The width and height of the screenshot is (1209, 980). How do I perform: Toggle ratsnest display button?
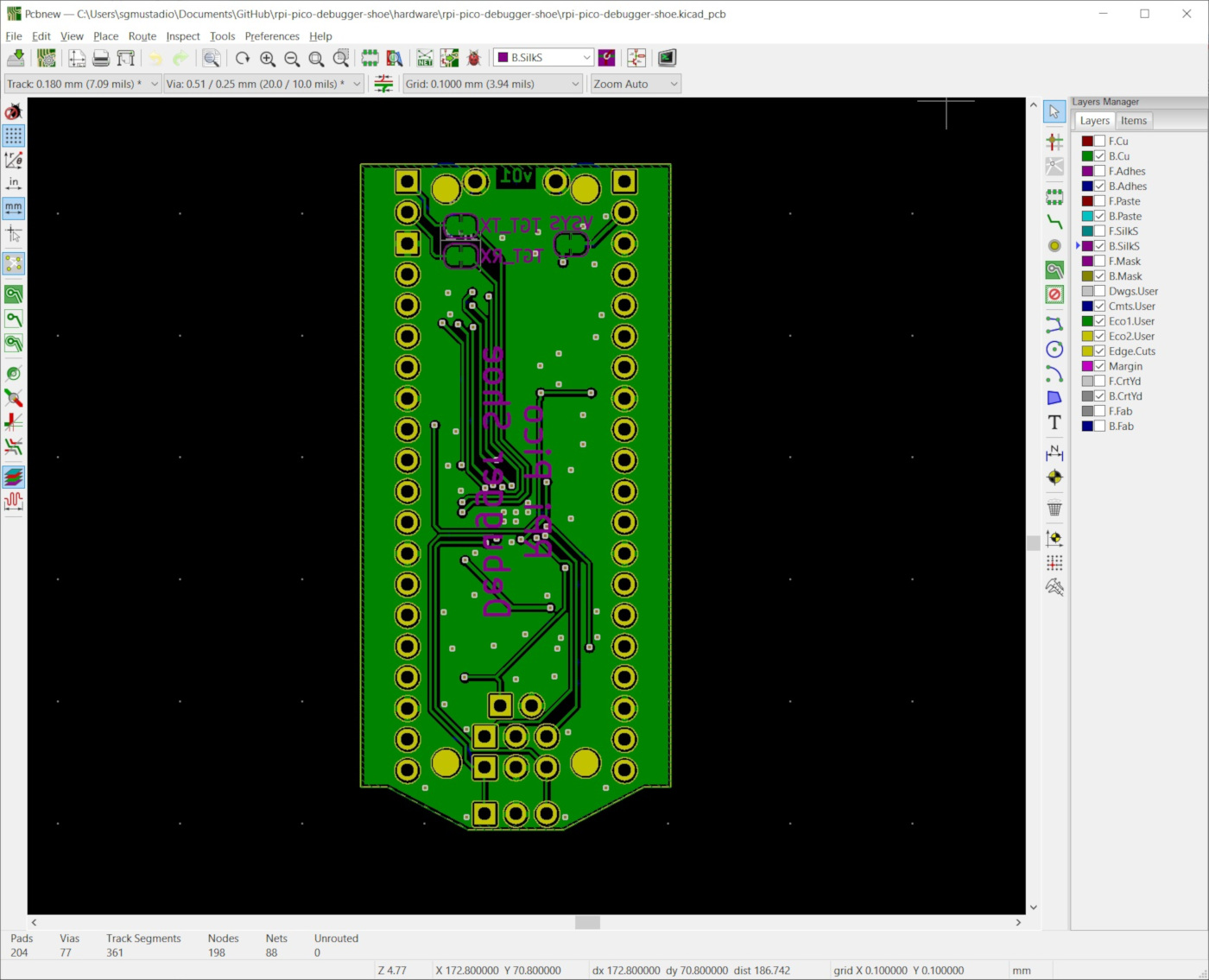(14, 263)
